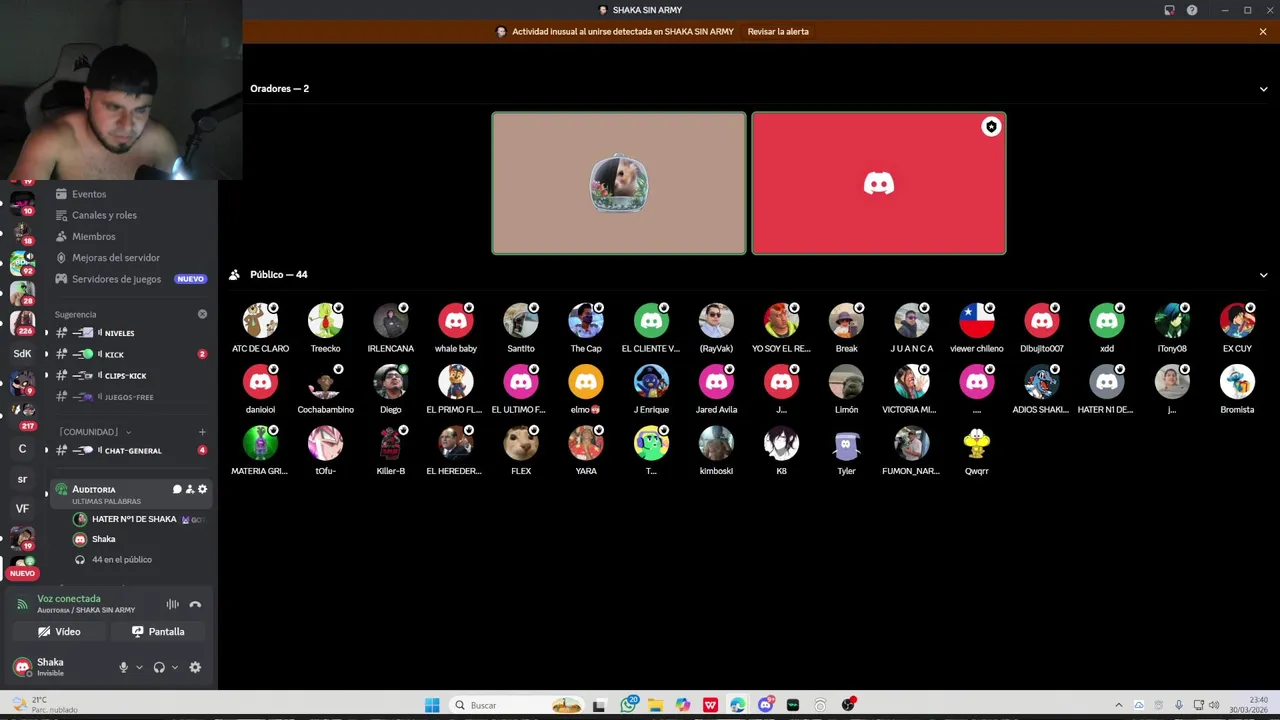Add a channel to COMUNIDAD category
Image resolution: width=1280 pixels, height=720 pixels.
[x=202, y=432]
